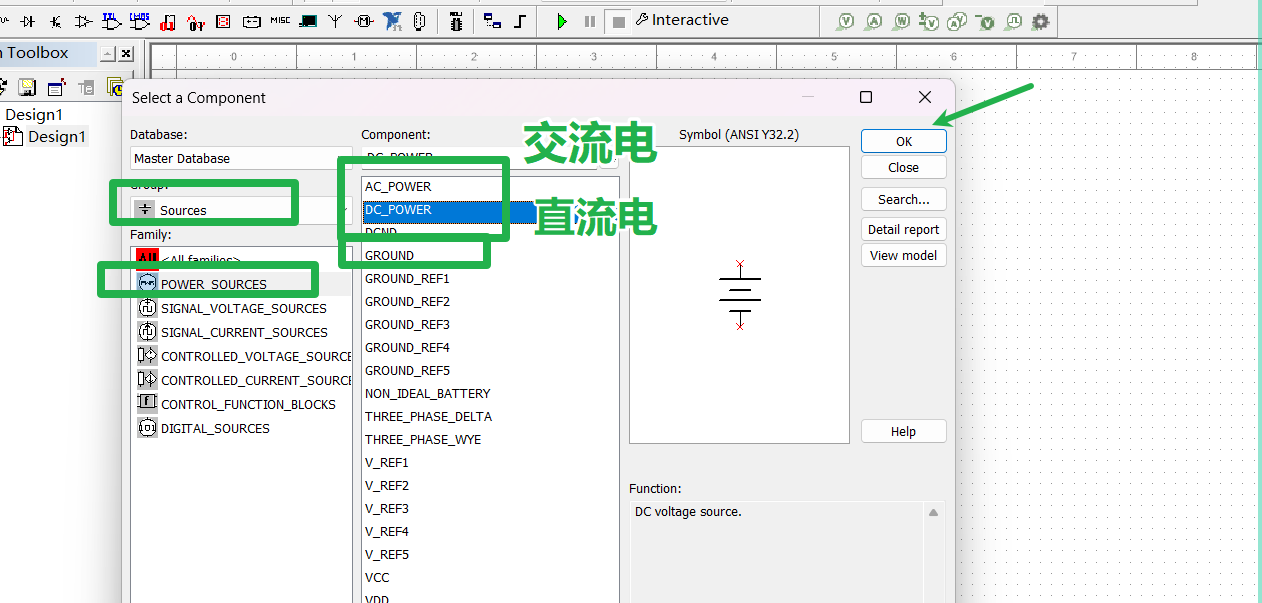Screen dimensions: 1262x603
Task: Place a voltage and current probe
Action: pyautogui.click(x=957, y=21)
